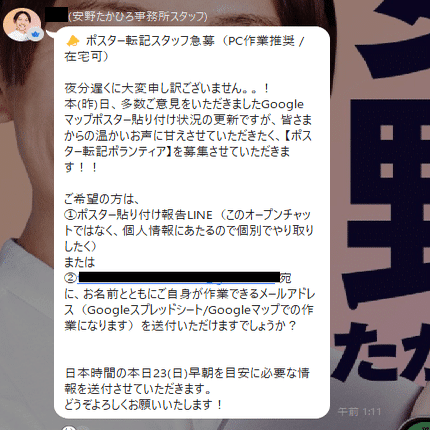Open the sender's round profile avatar
The image size is (430, 430).
(x=22, y=24)
